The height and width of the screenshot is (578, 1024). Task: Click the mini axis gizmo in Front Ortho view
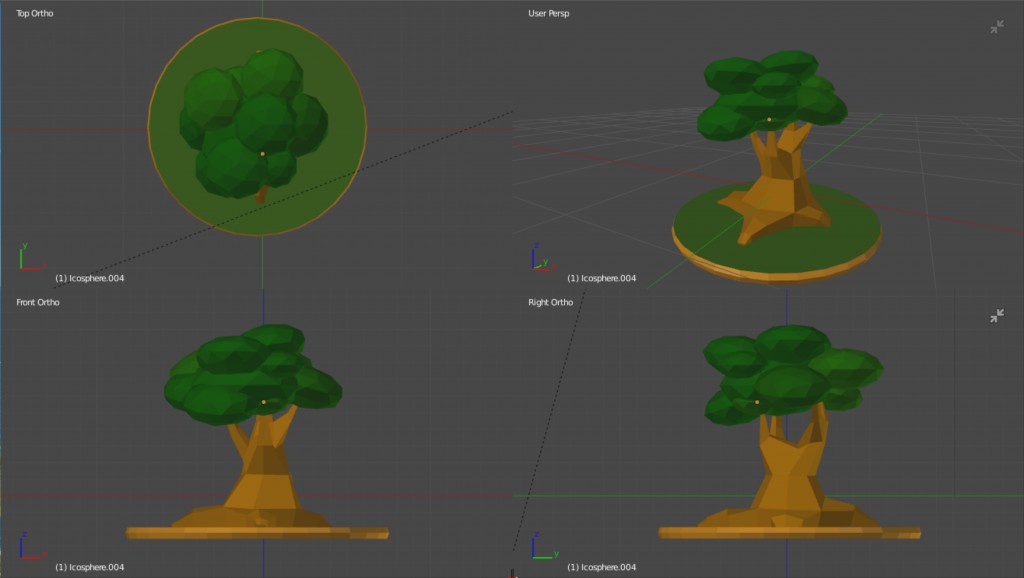pos(22,553)
